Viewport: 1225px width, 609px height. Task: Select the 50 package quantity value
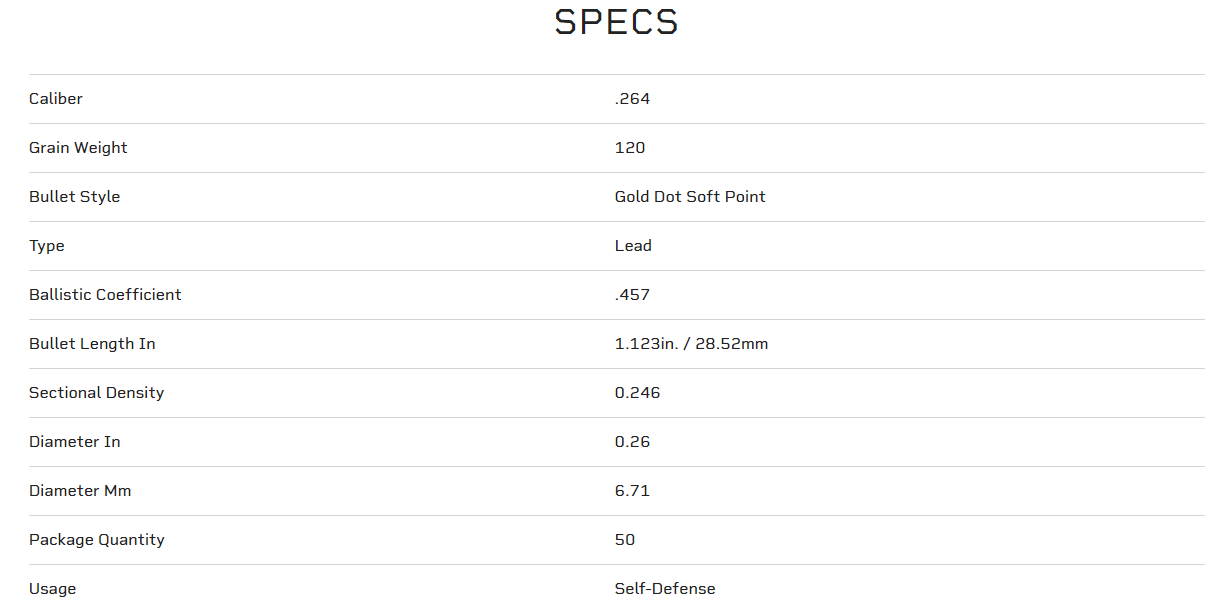click(625, 540)
